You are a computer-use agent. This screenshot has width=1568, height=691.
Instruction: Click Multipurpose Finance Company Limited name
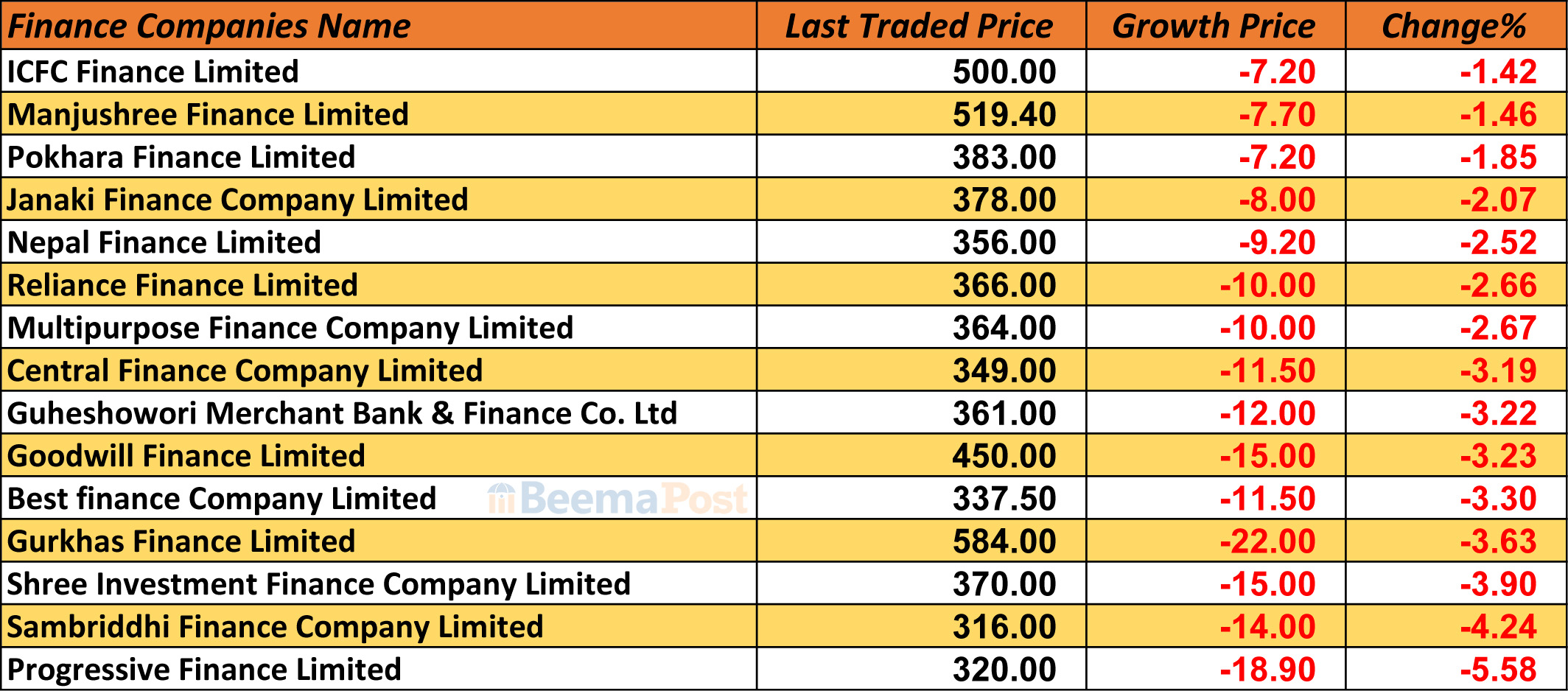click(290, 328)
